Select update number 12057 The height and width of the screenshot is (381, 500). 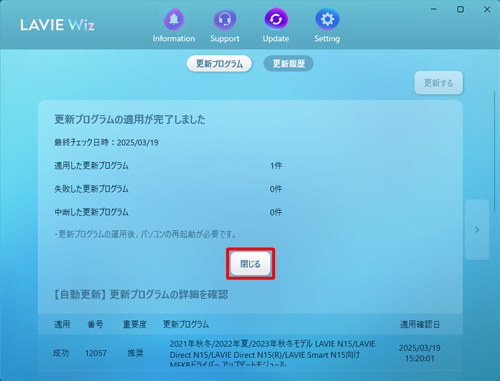click(96, 353)
